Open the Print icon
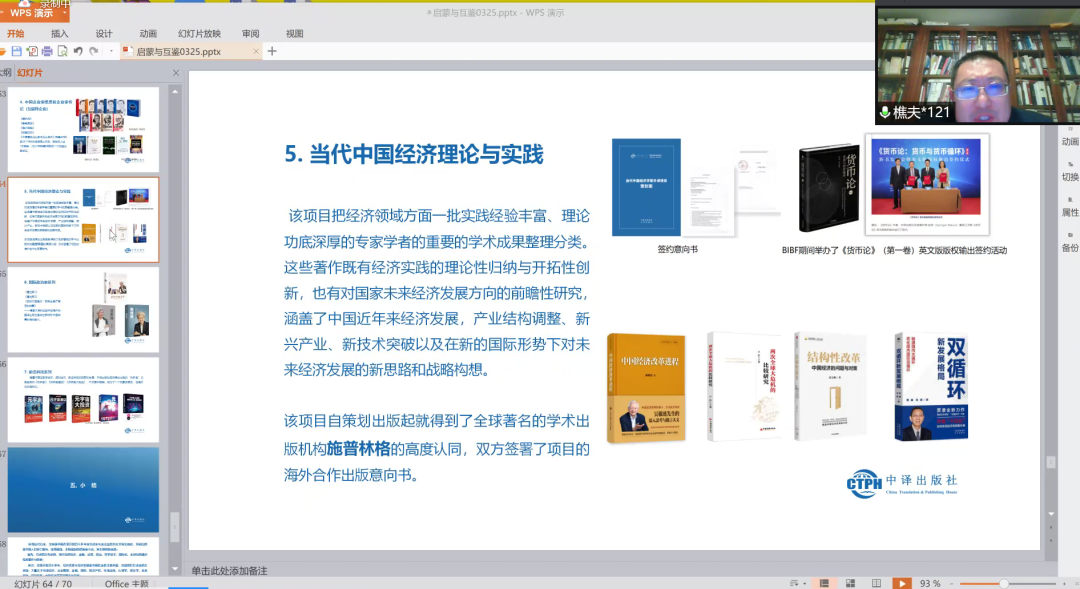The height and width of the screenshot is (589, 1080). click(x=48, y=50)
